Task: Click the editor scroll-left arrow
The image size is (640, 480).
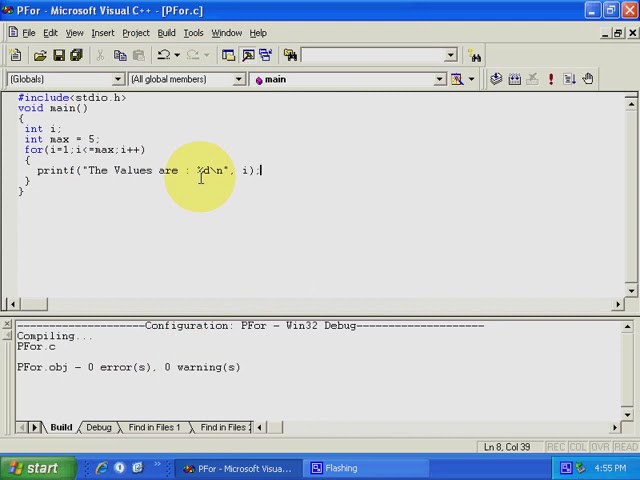Action: tap(13, 304)
